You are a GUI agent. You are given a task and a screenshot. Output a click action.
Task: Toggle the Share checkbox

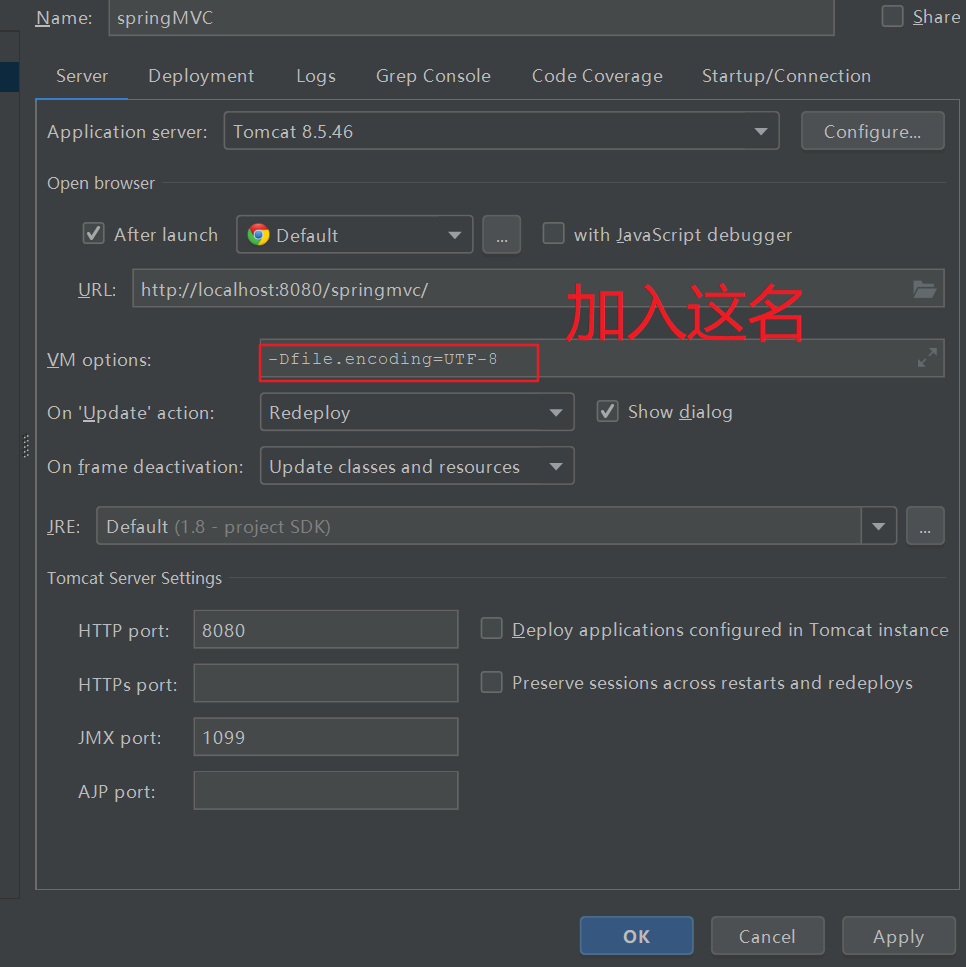click(892, 16)
